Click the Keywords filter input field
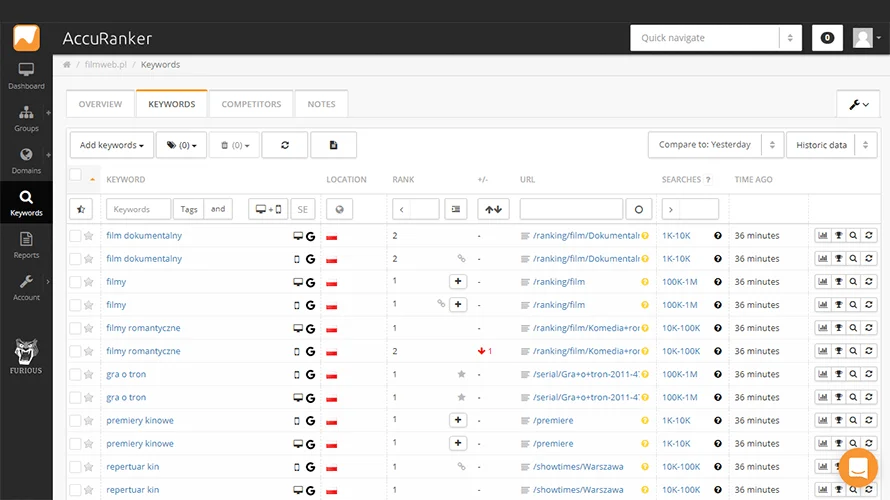This screenshot has height=500, width=890. coord(138,209)
